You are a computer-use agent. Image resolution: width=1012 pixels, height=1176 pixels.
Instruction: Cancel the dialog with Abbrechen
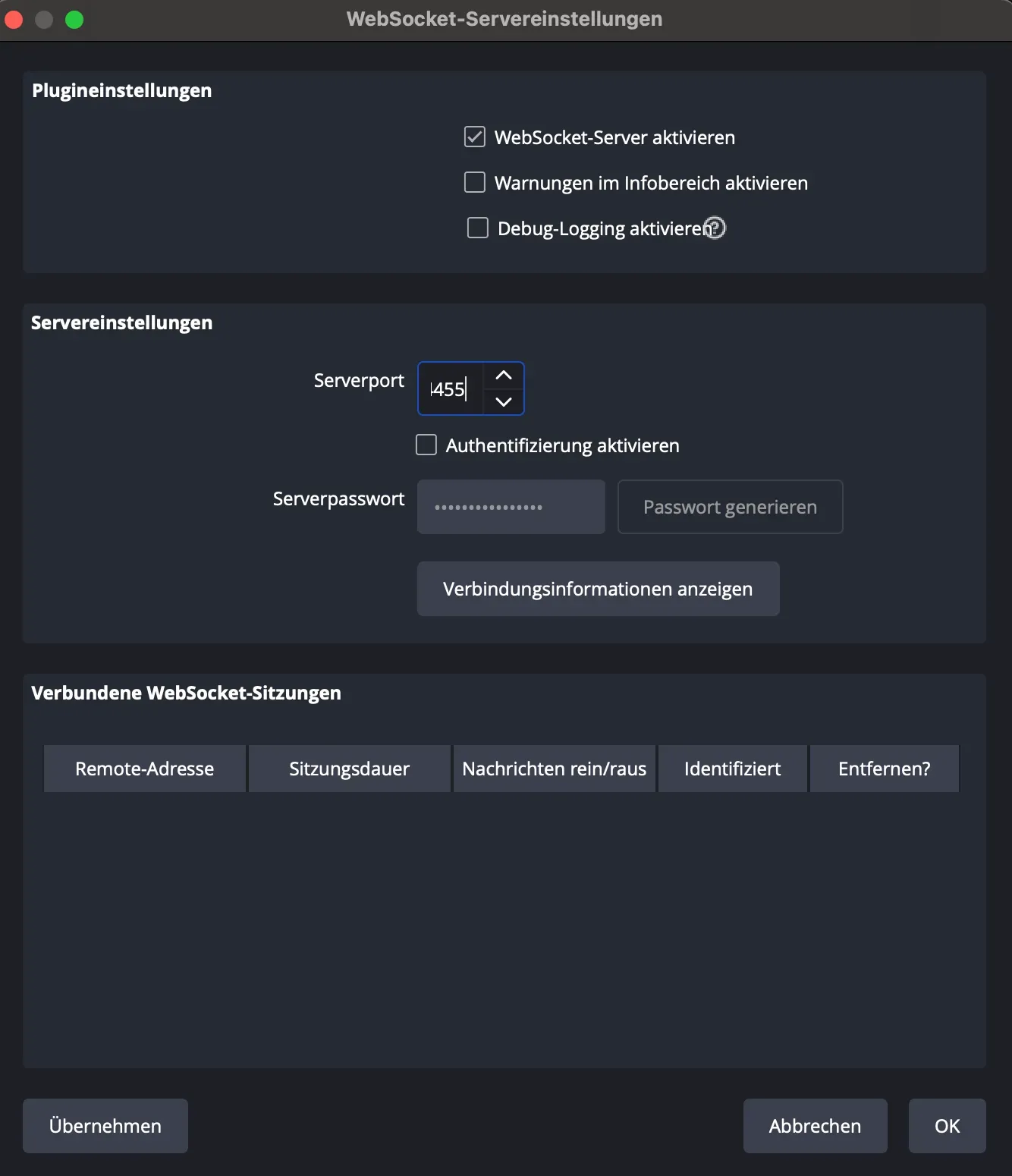tap(814, 1126)
